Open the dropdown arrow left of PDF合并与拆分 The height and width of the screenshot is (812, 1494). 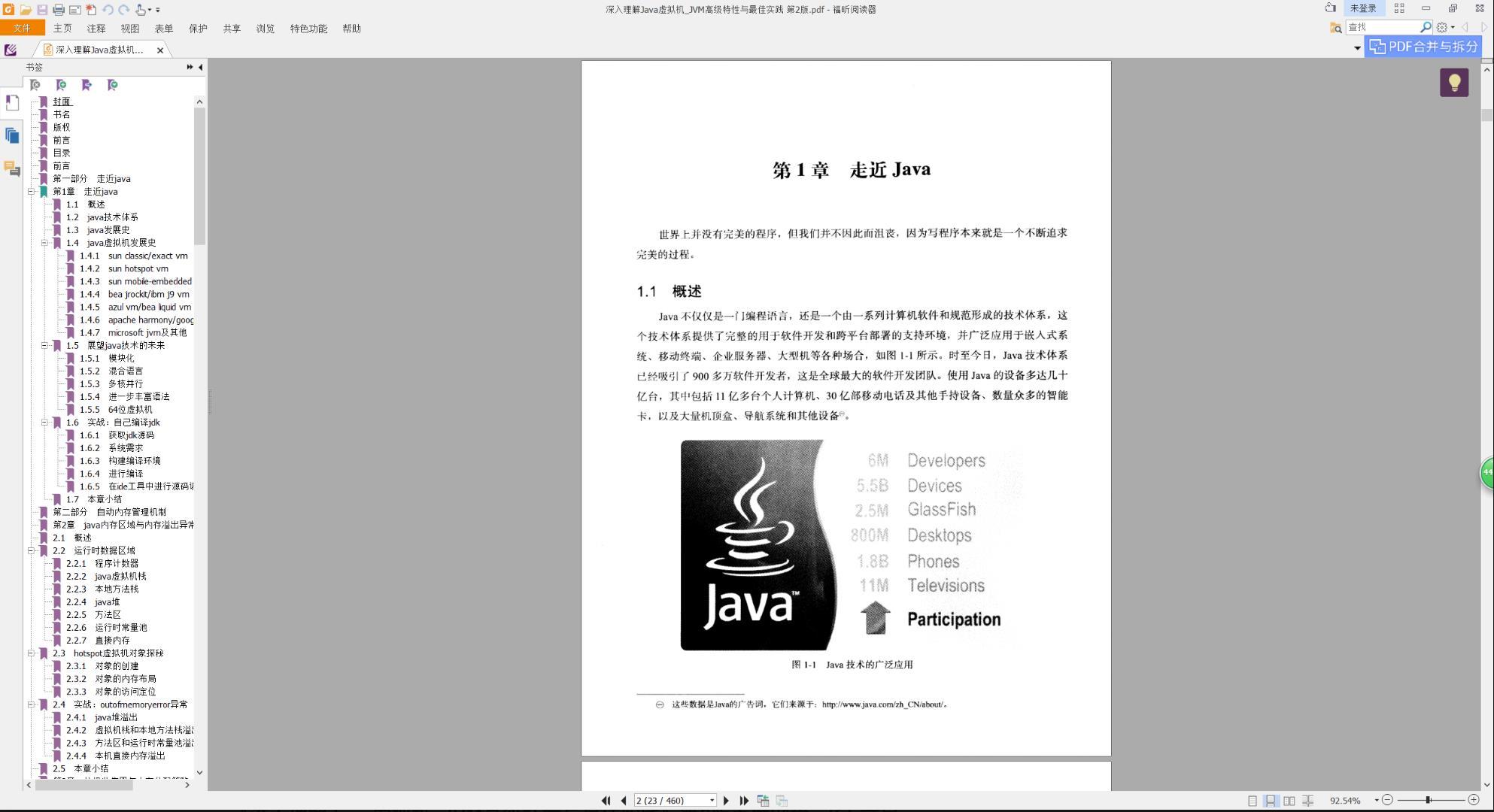pyautogui.click(x=1357, y=47)
